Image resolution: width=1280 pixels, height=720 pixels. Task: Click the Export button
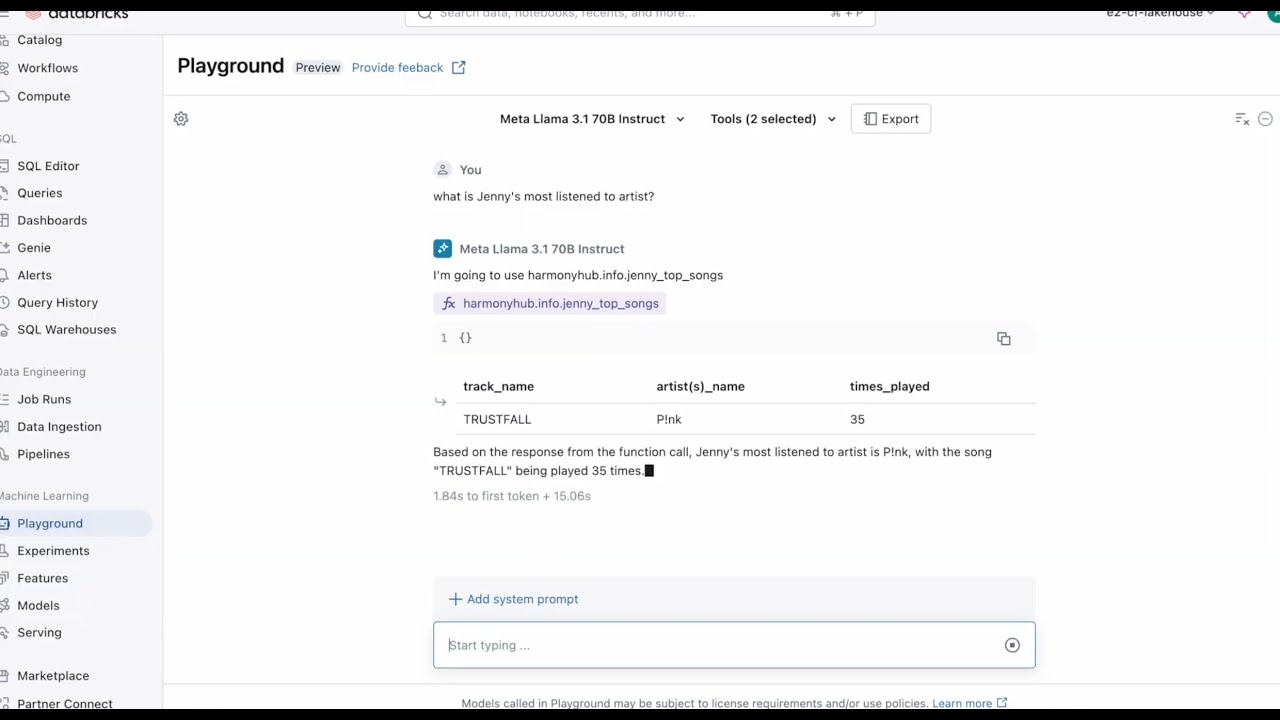pyautogui.click(x=891, y=119)
